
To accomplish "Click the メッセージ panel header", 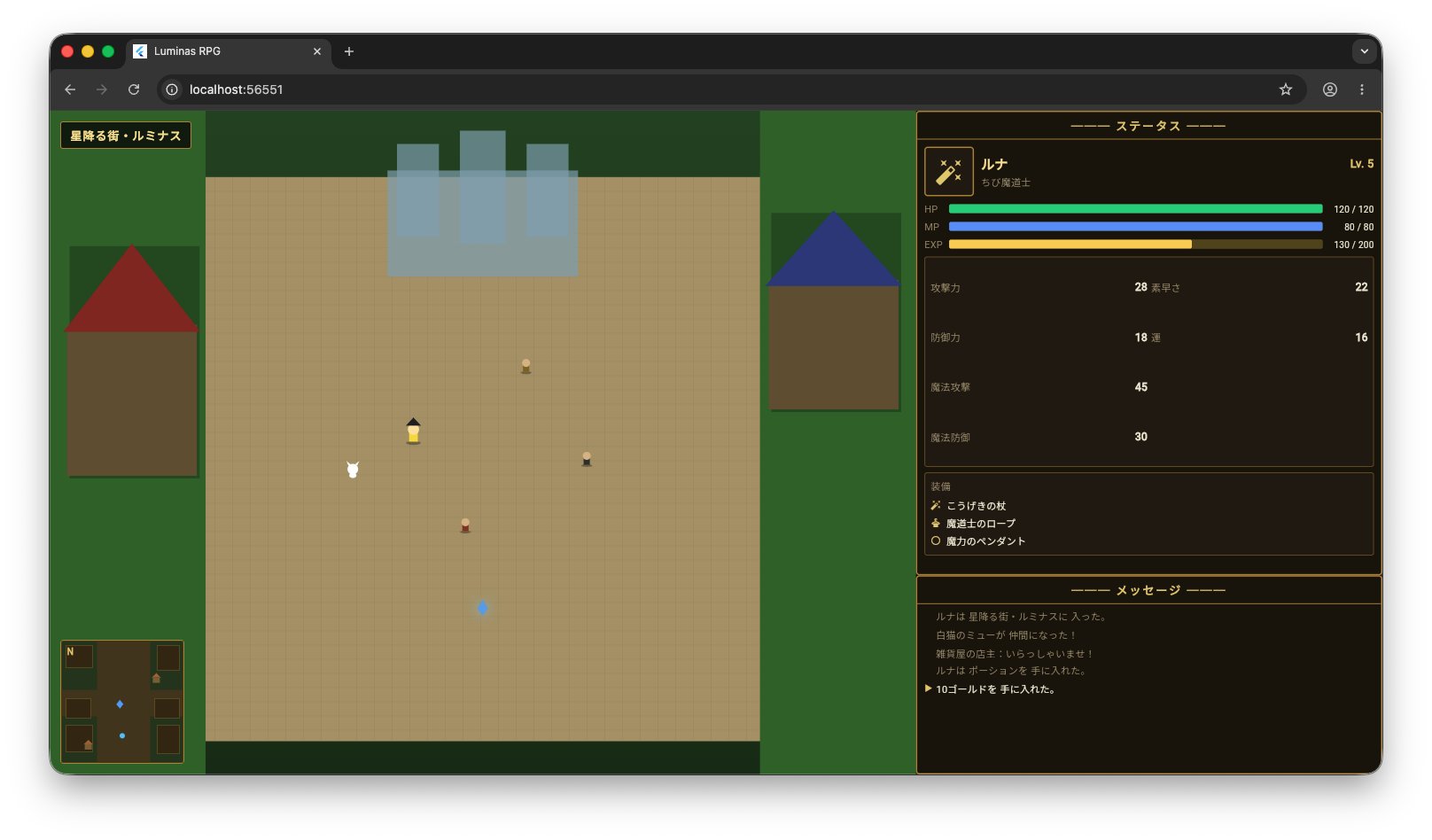I will click(1148, 590).
